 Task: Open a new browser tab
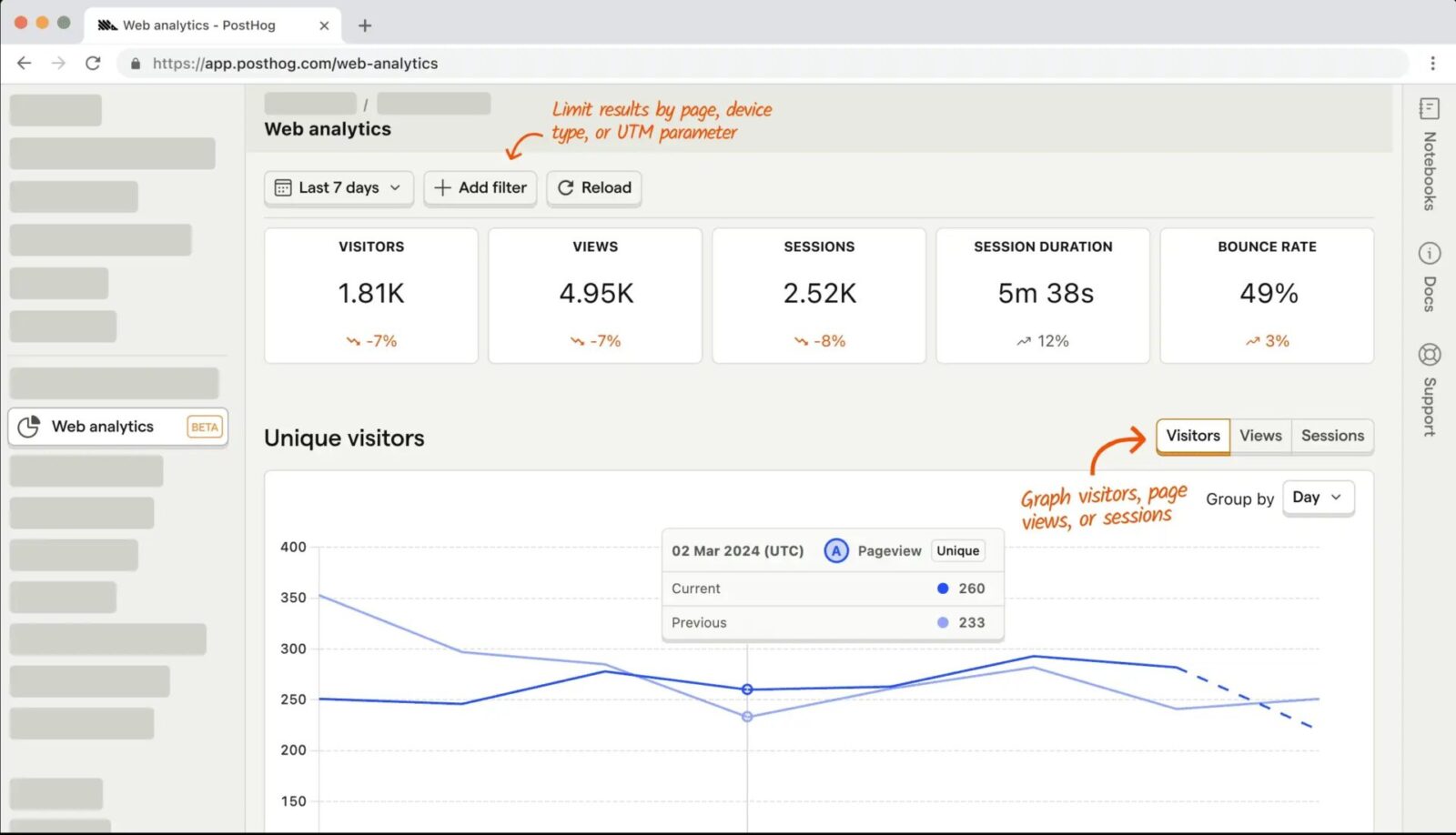pos(365,25)
